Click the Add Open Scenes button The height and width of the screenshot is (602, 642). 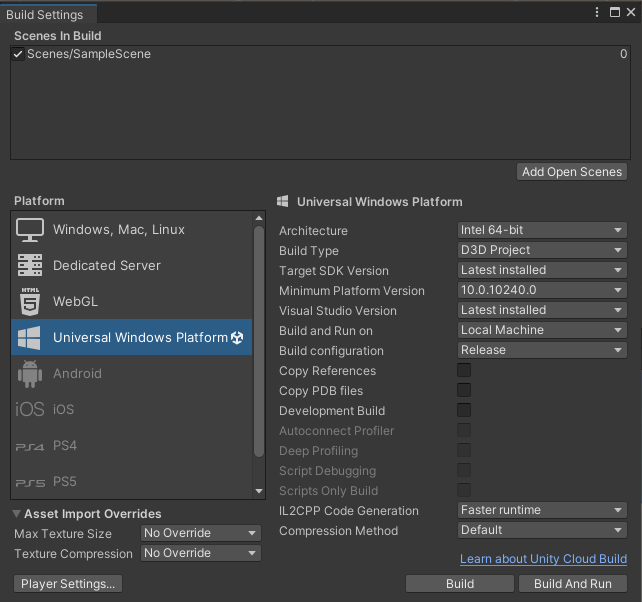click(572, 172)
